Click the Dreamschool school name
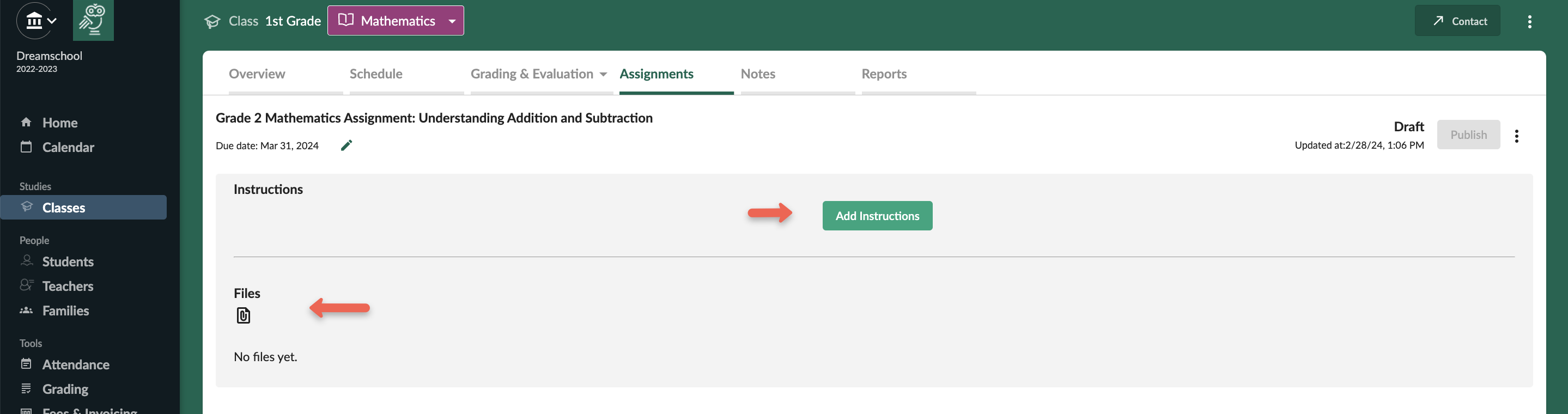Viewport: 1568px width, 414px height. 49,56
